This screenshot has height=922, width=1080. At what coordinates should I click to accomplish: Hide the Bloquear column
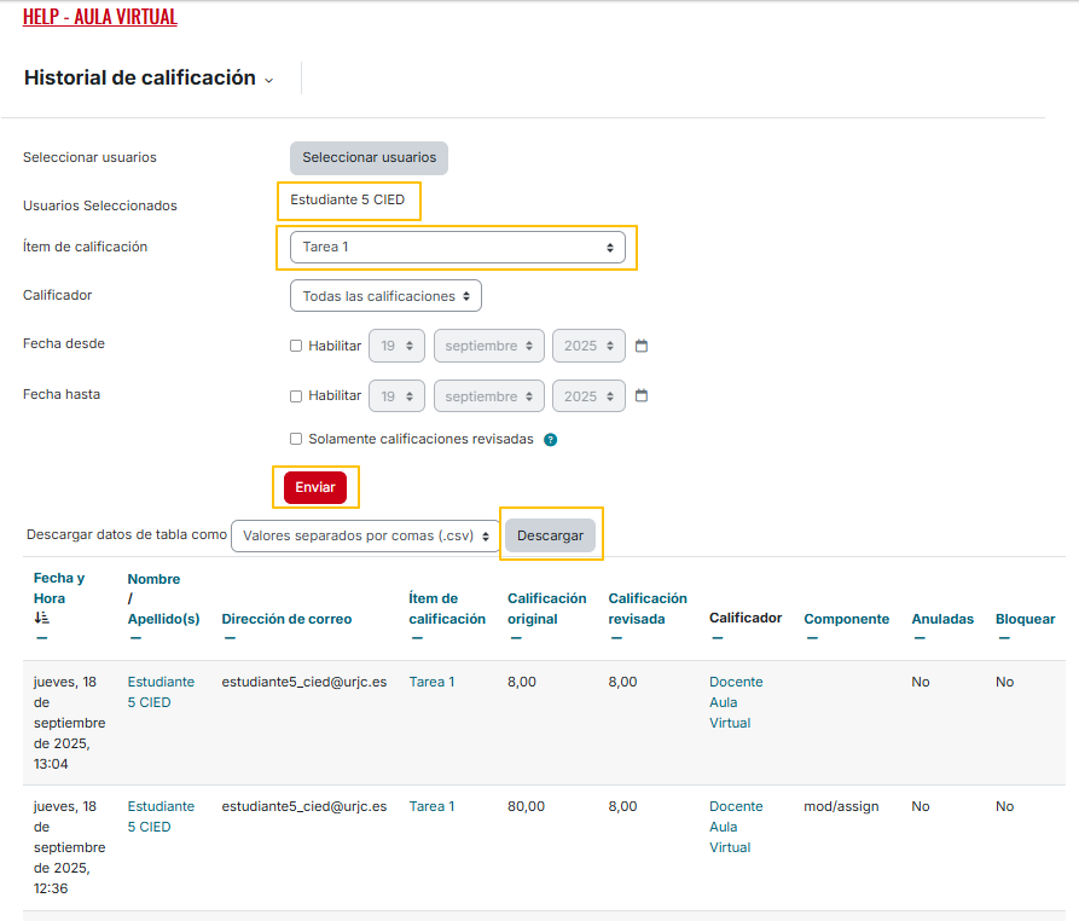tap(1004, 638)
